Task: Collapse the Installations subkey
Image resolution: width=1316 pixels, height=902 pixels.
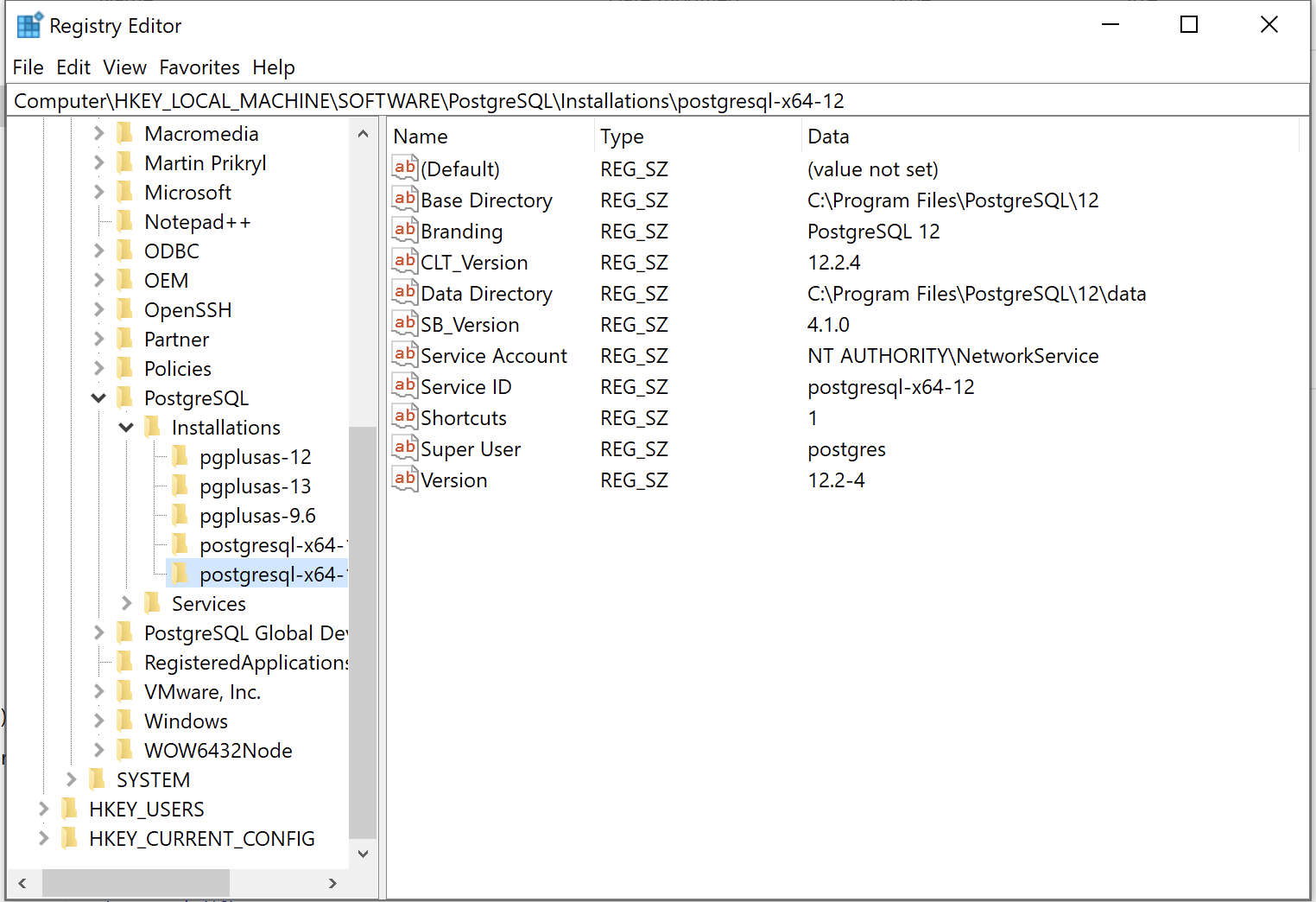Action: 126,428
